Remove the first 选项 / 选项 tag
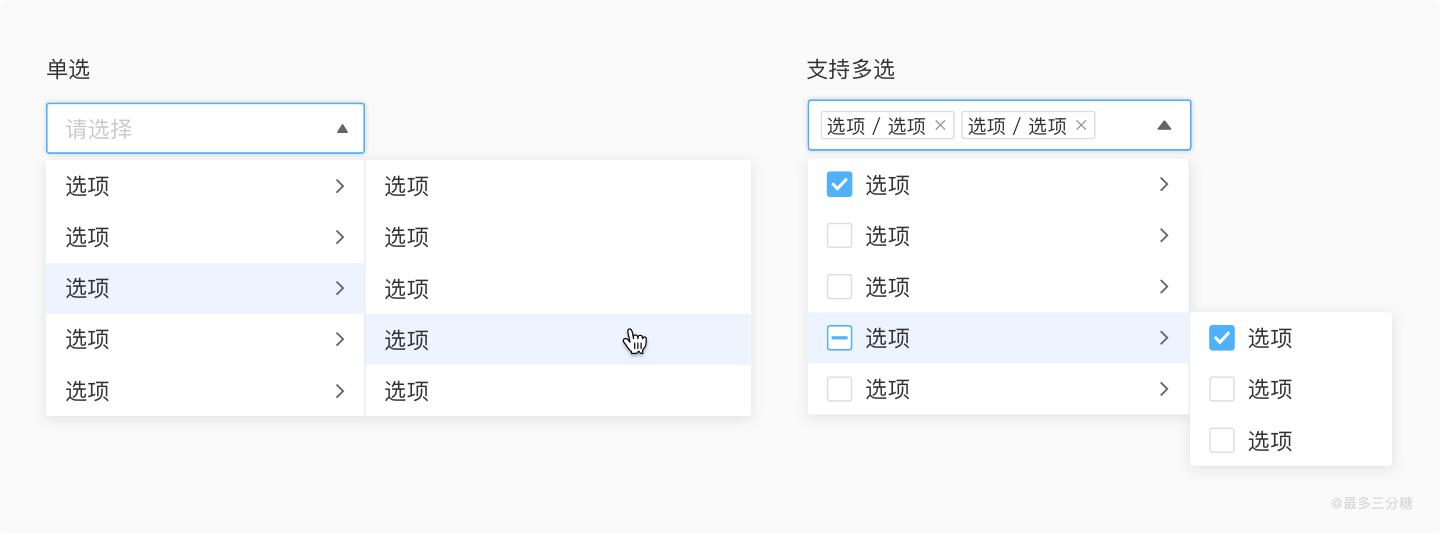This screenshot has height=533, width=1440. [x=940, y=126]
